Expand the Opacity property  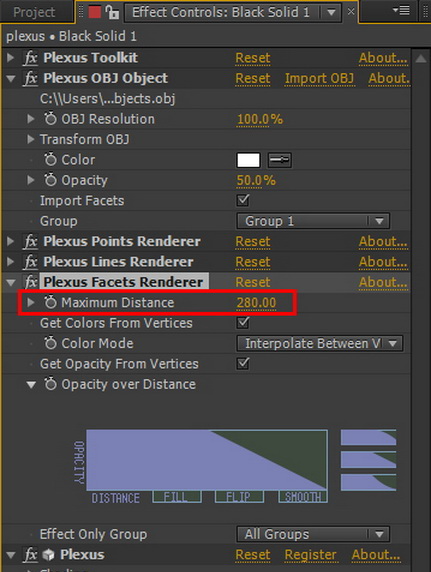click(x=31, y=180)
